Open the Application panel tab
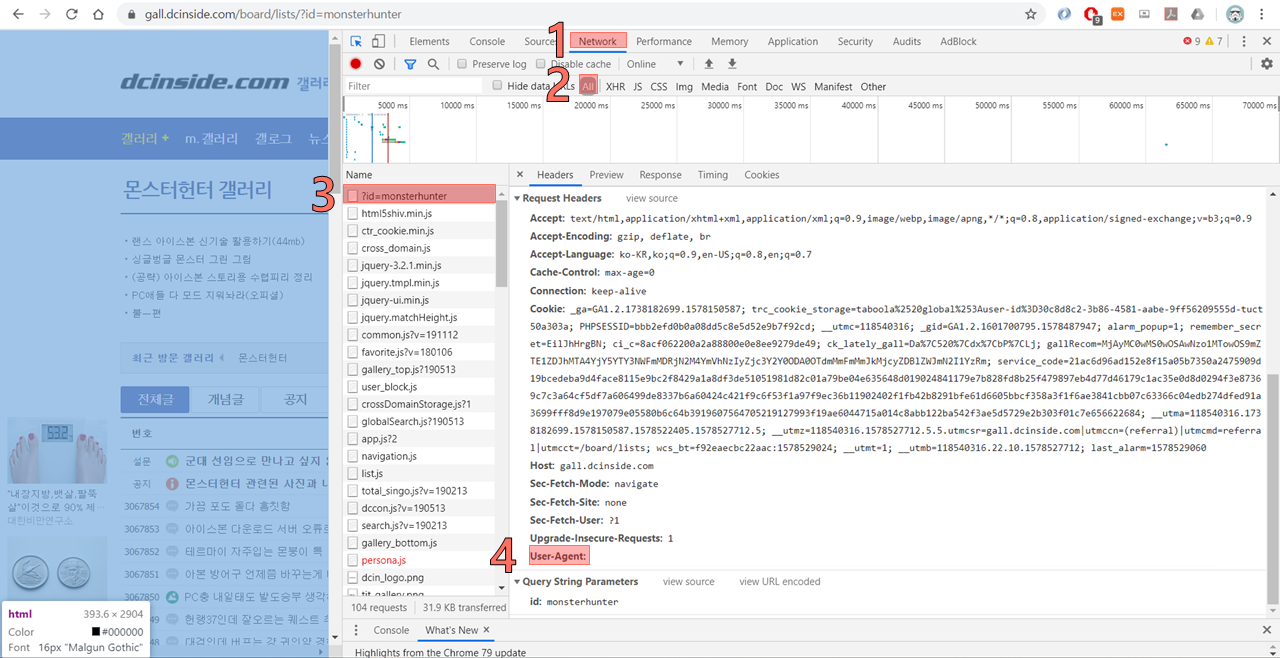The image size is (1280, 658). pyautogui.click(x=793, y=41)
